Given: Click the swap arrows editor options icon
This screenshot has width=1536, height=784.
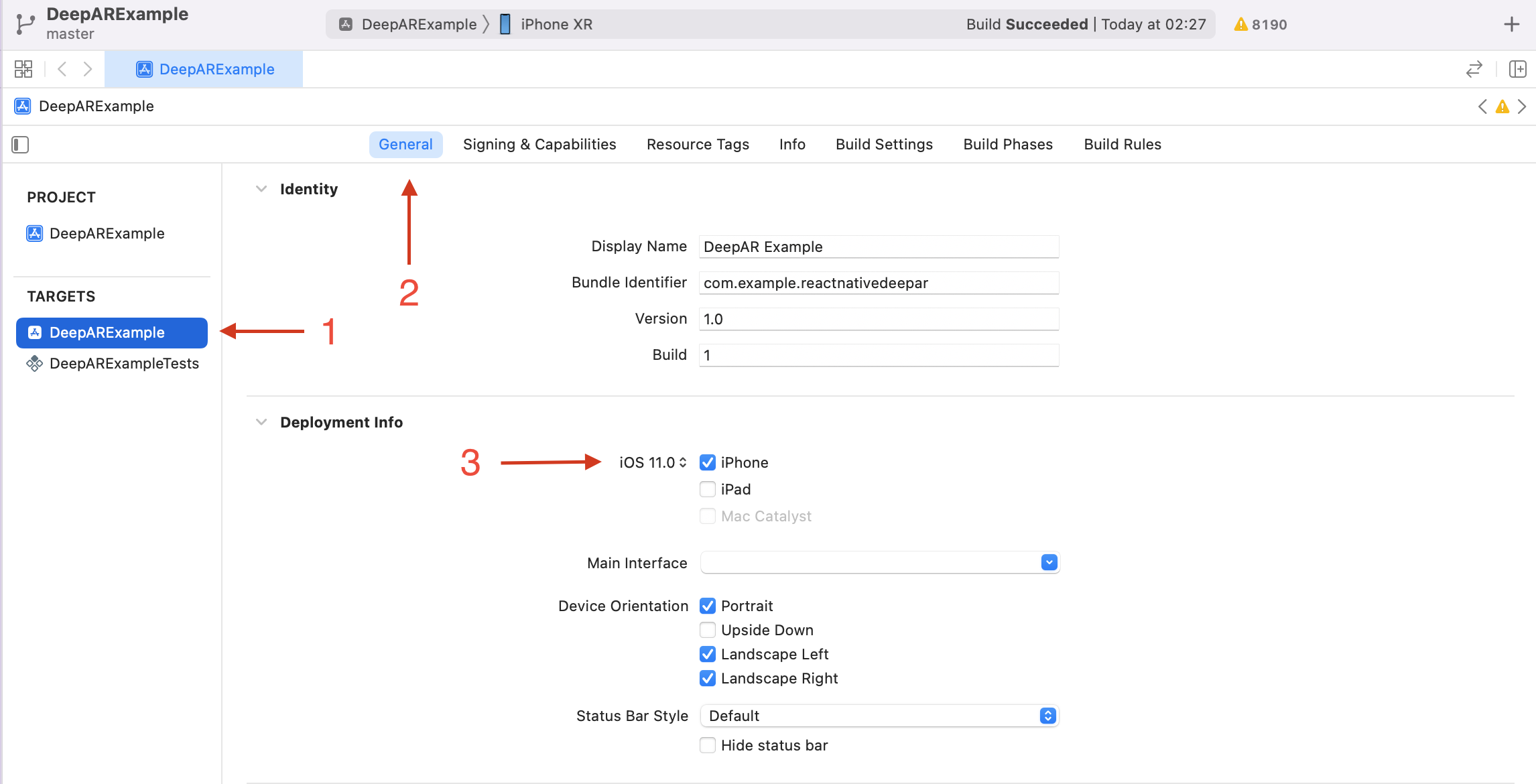Looking at the screenshot, I should (1474, 69).
